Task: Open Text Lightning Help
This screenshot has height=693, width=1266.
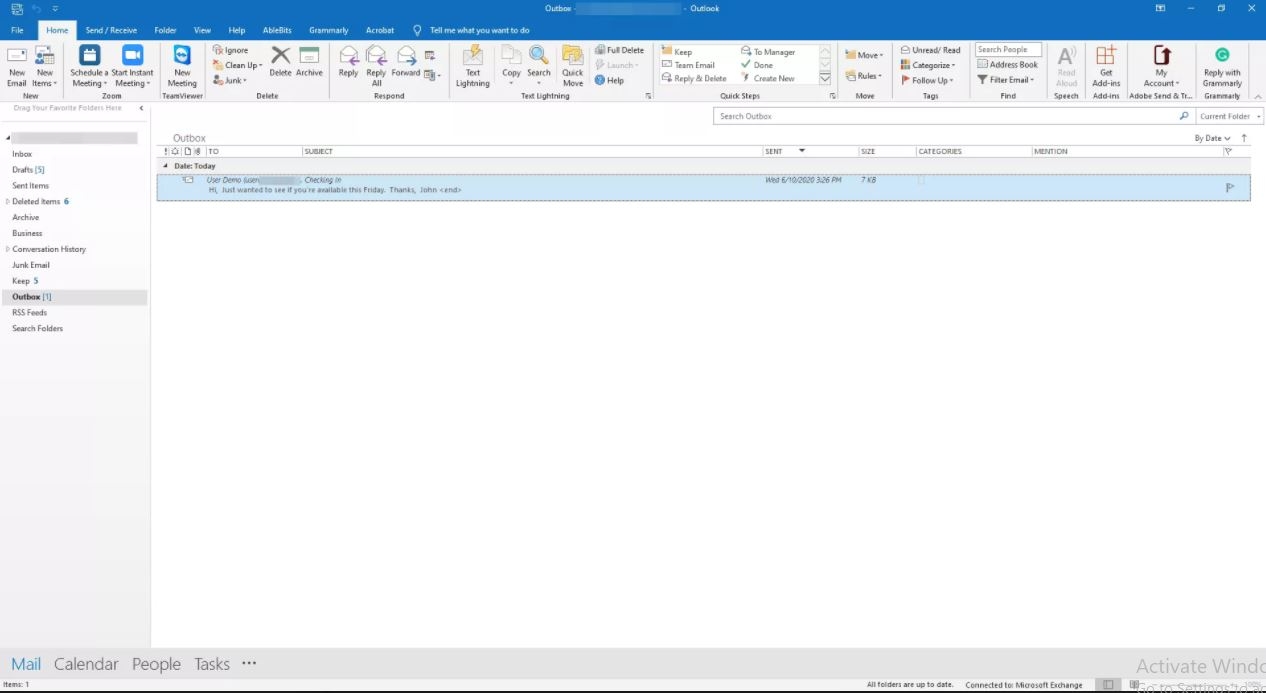Action: pyautogui.click(x=609, y=80)
